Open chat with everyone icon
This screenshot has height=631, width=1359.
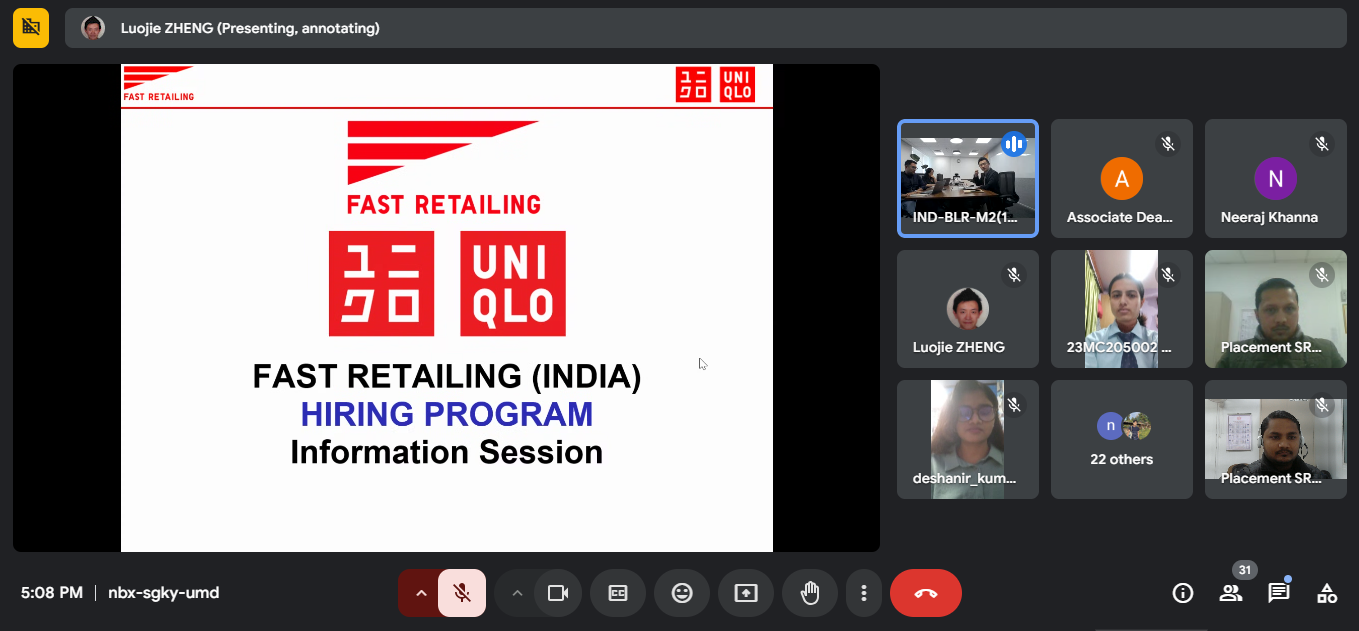[1279, 593]
